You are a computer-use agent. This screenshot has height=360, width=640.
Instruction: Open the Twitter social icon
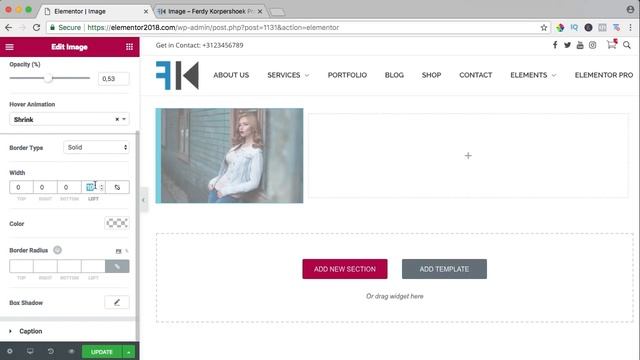pyautogui.click(x=567, y=45)
